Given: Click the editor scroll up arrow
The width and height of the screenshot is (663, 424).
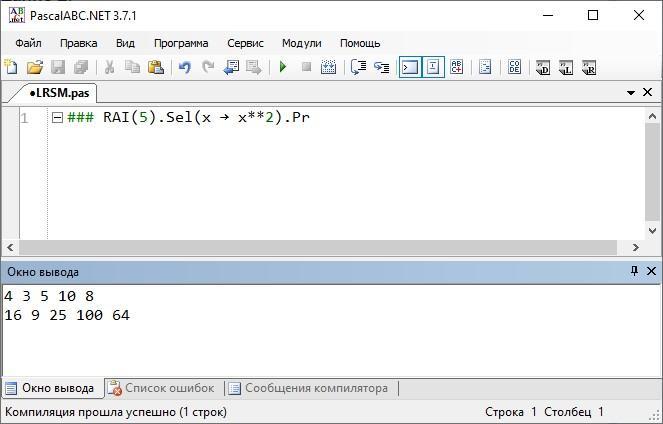Looking at the screenshot, I should [x=652, y=116].
